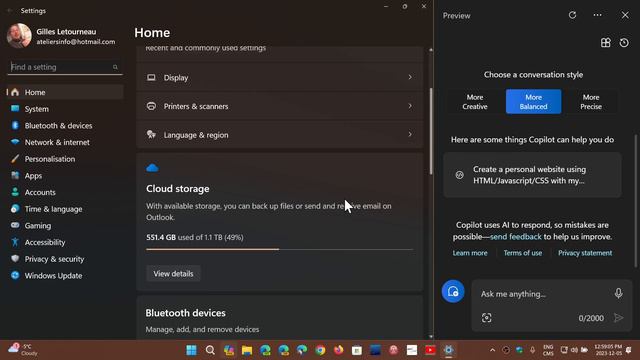Open Language & region settings

280,135
